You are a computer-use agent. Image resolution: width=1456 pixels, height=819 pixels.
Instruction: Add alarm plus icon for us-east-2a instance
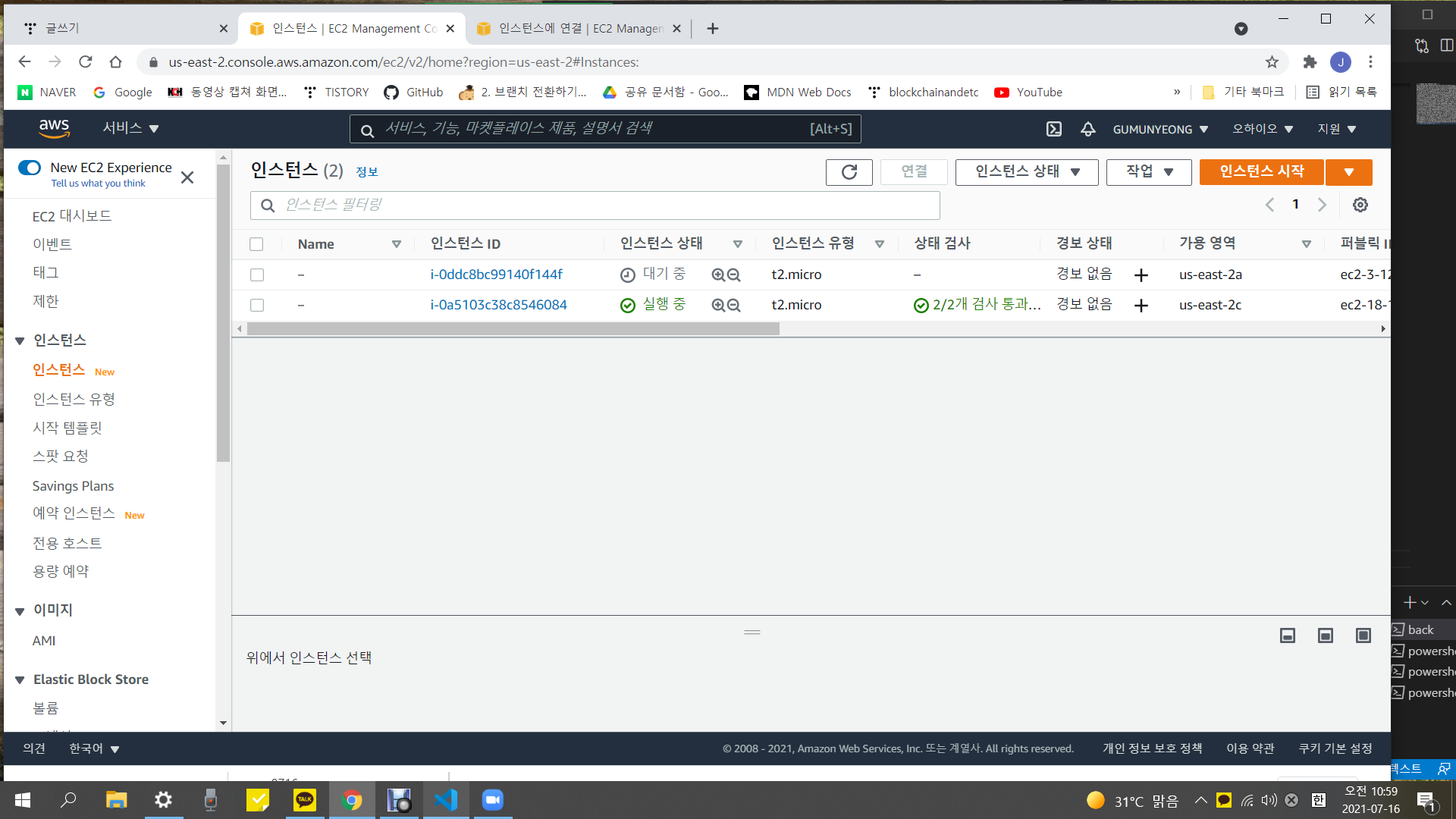pos(1141,275)
